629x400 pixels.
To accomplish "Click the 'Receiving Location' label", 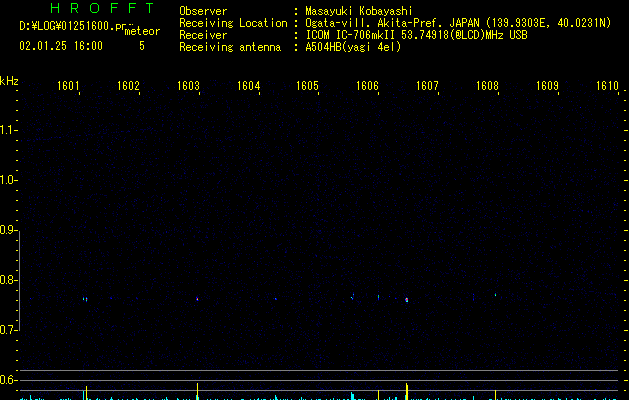I will (233, 23).
